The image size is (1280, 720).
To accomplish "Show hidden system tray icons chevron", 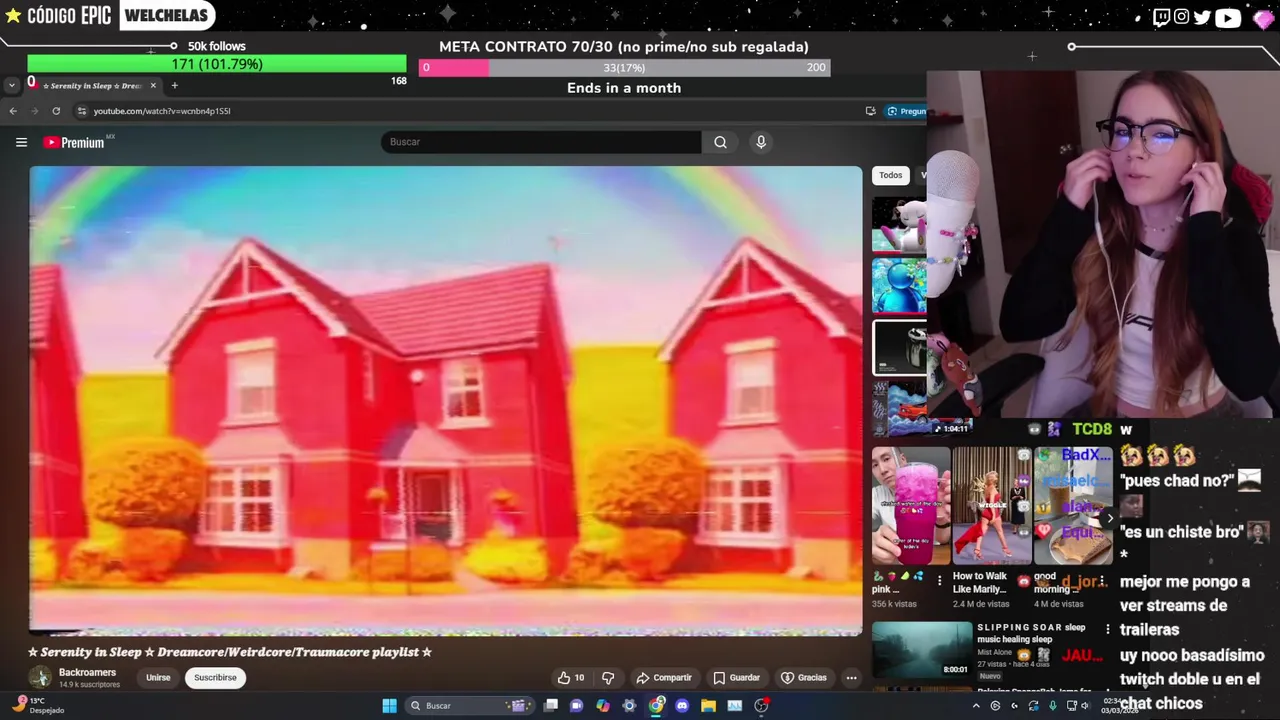I will coord(976,705).
